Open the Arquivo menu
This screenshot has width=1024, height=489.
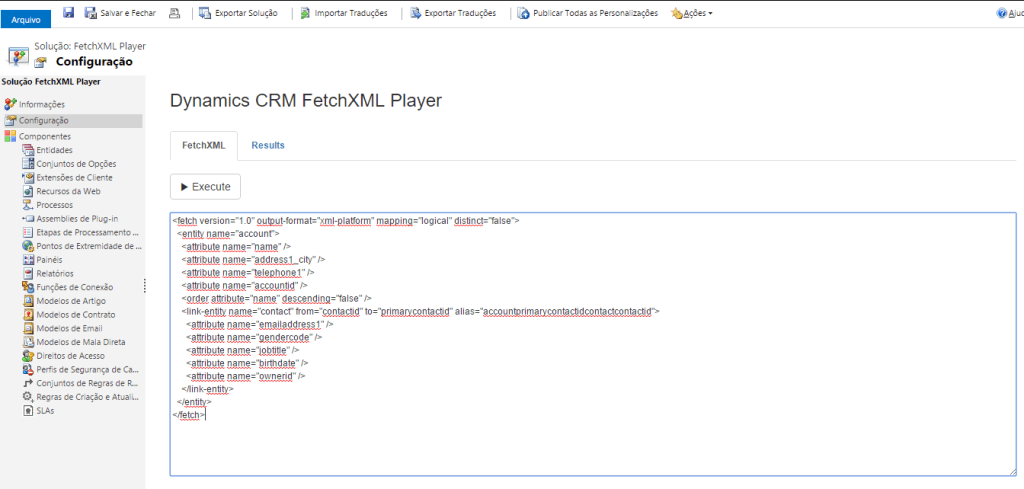[25, 20]
